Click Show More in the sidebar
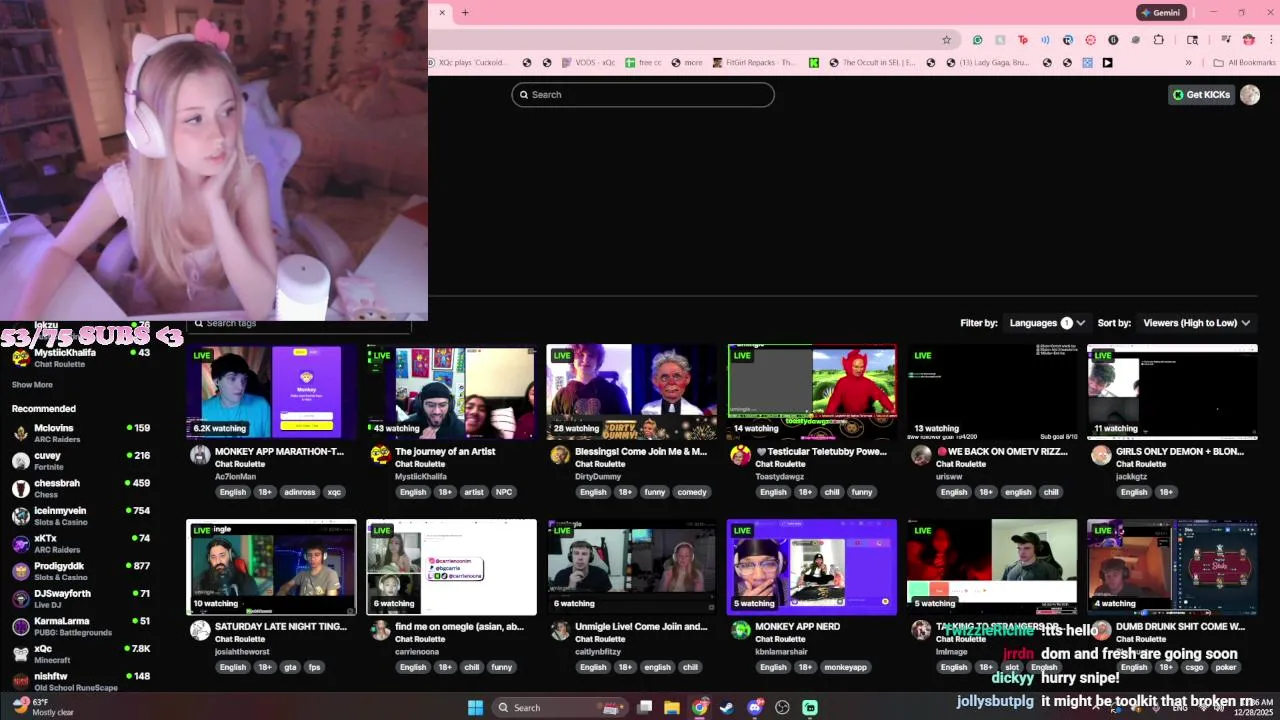 [x=32, y=384]
